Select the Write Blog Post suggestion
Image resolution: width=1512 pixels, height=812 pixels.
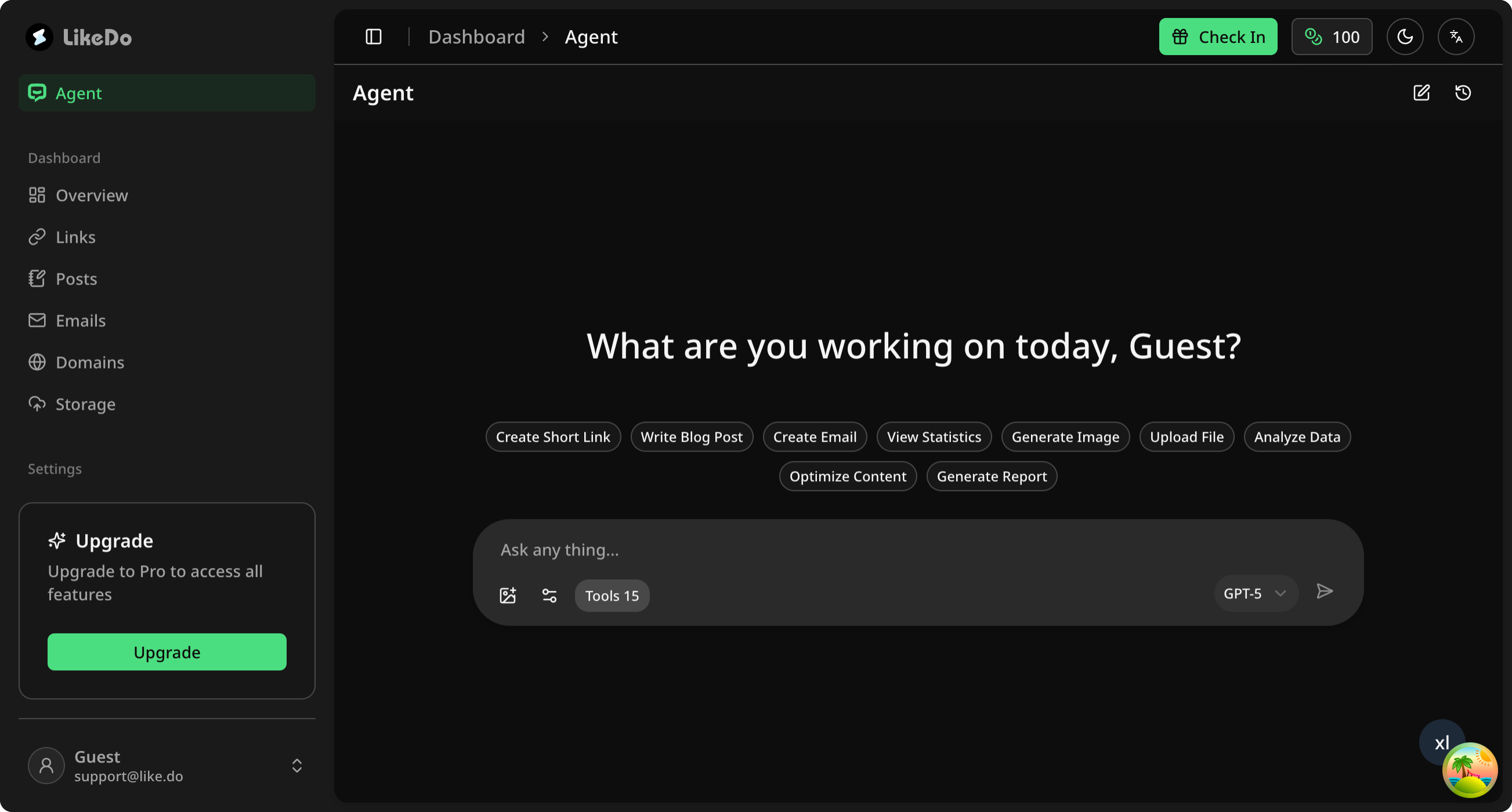[x=692, y=436]
